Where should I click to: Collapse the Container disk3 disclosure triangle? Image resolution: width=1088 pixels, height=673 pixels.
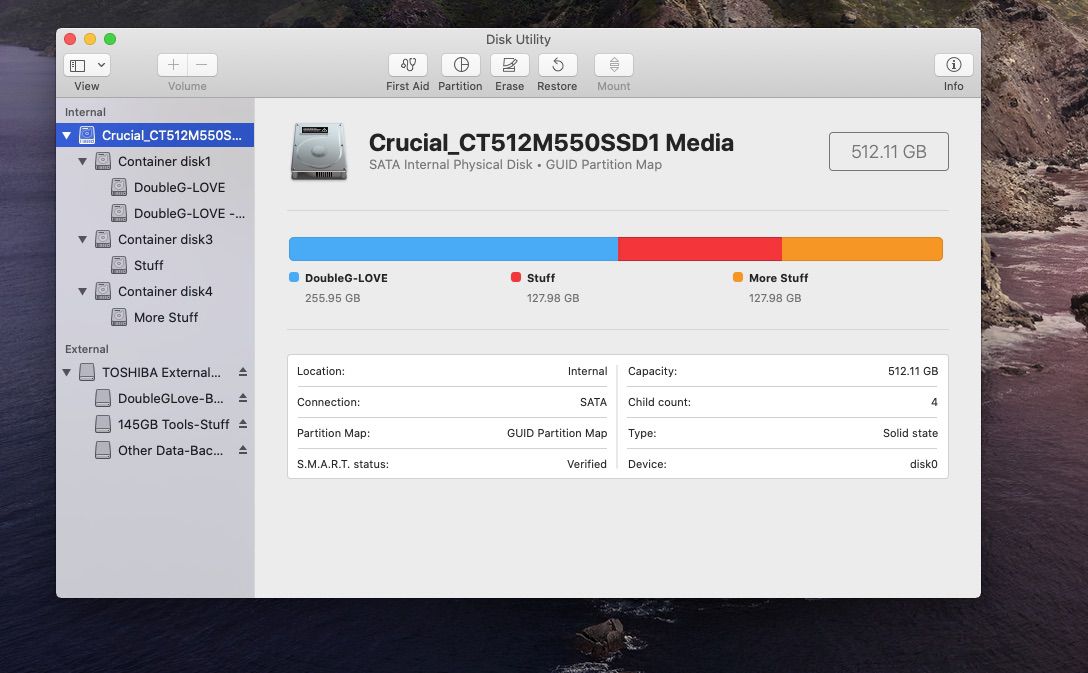[x=83, y=239]
